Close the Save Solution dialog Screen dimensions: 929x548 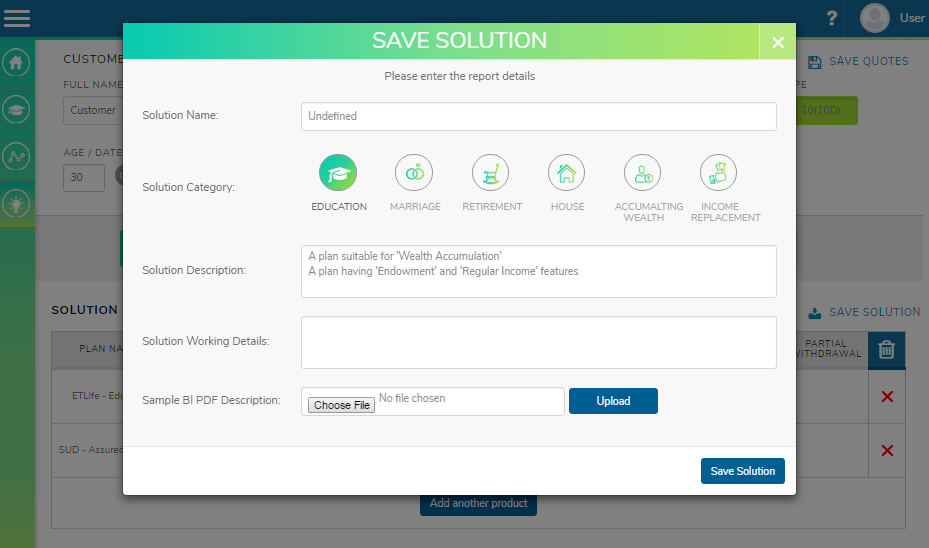(x=777, y=42)
